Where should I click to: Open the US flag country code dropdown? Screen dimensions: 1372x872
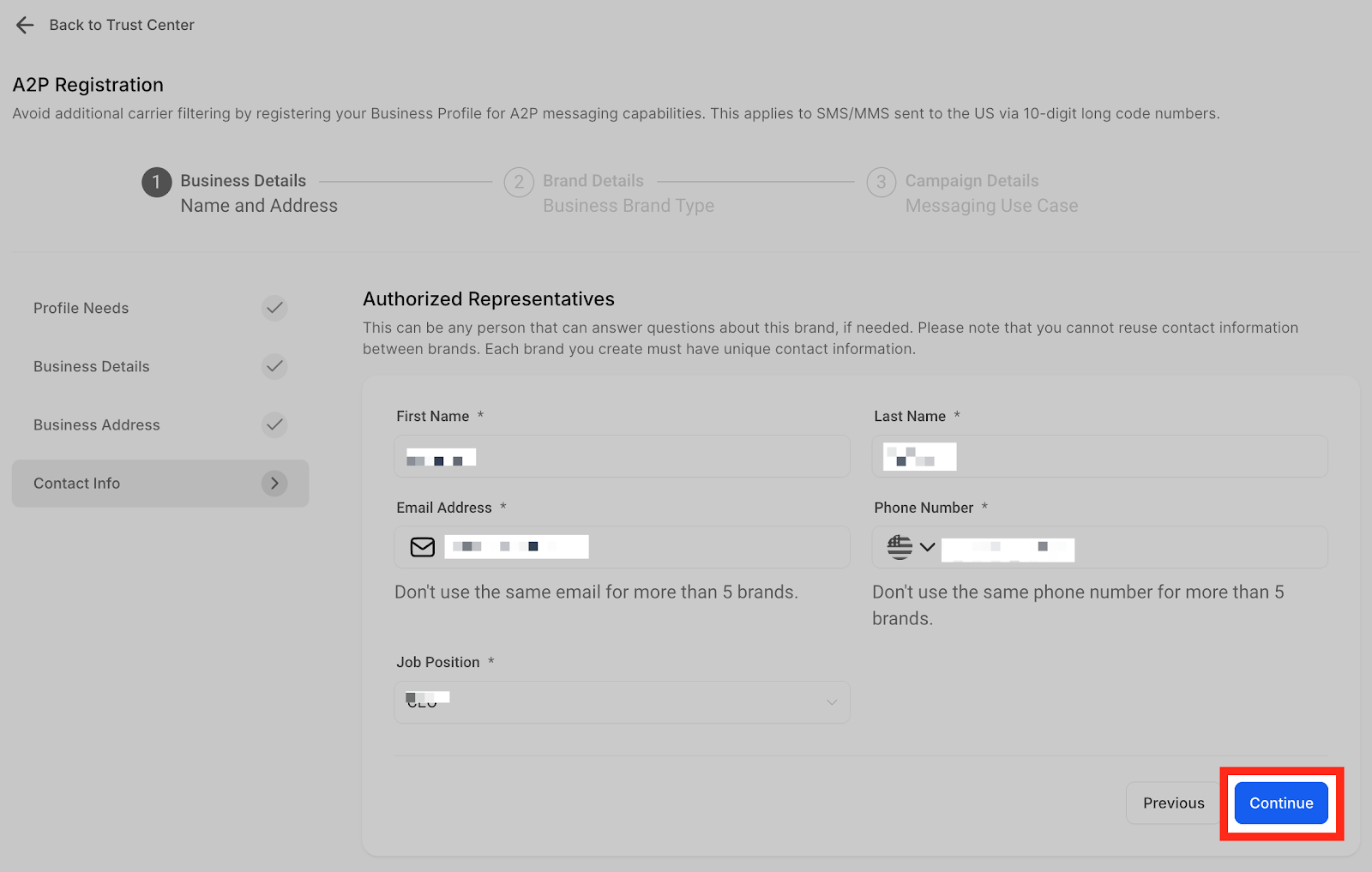click(911, 547)
